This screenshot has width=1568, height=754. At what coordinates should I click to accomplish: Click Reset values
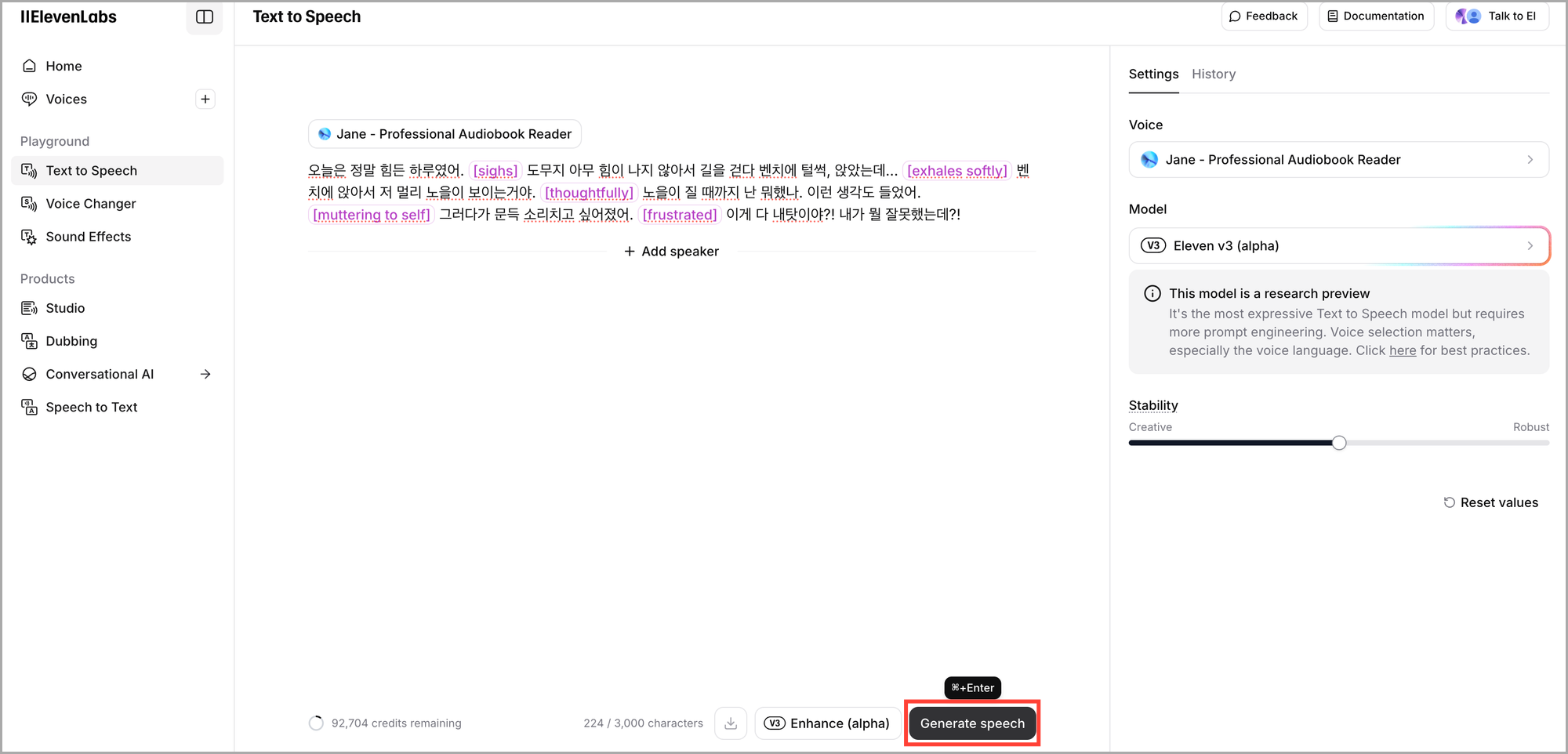(1491, 502)
